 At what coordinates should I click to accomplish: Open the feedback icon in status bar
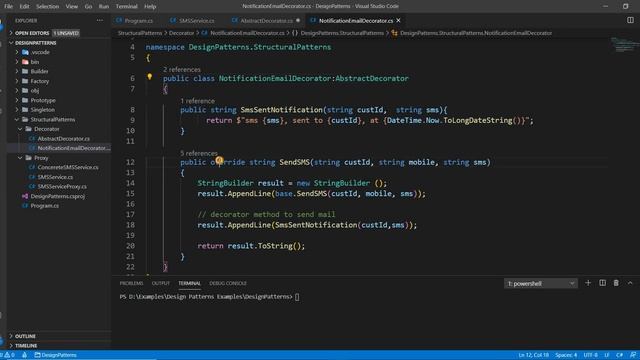[x=633, y=355]
